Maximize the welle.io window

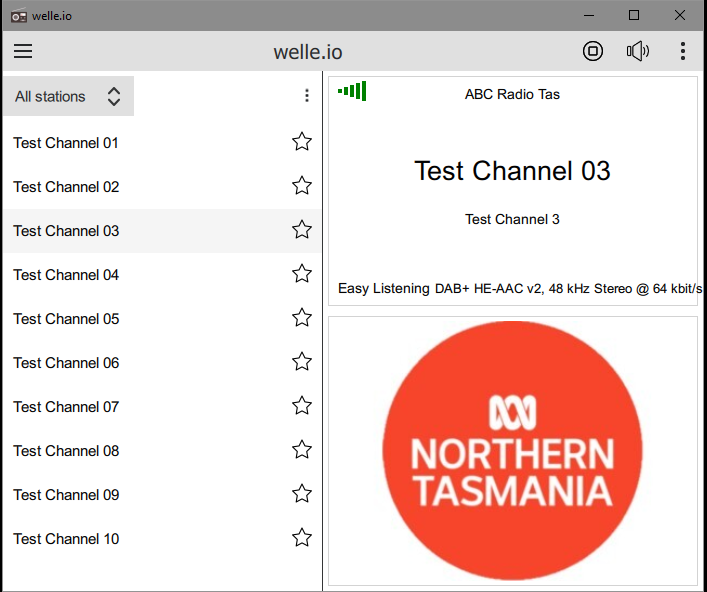[634, 15]
